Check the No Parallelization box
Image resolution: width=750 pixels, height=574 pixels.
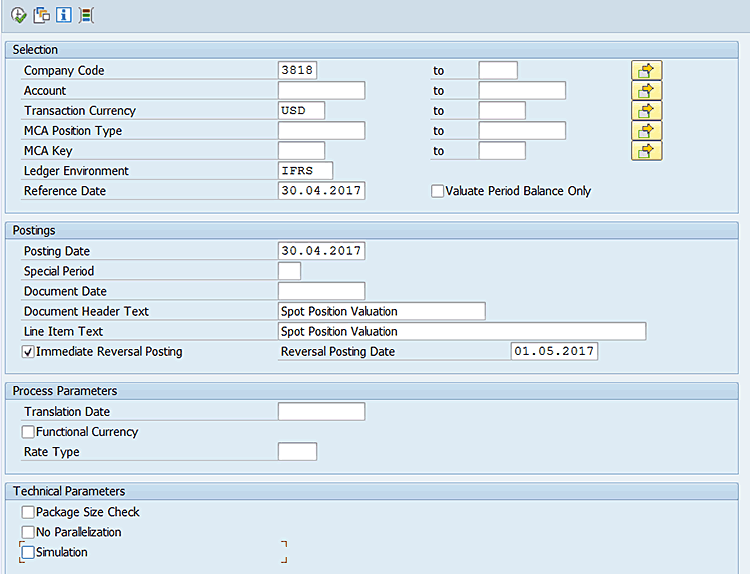point(28,532)
